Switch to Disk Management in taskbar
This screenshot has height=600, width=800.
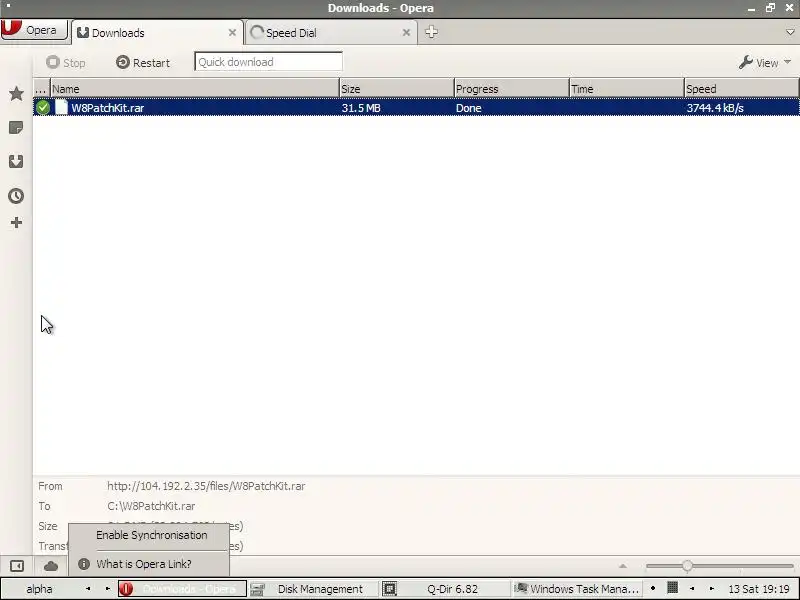[314, 589]
